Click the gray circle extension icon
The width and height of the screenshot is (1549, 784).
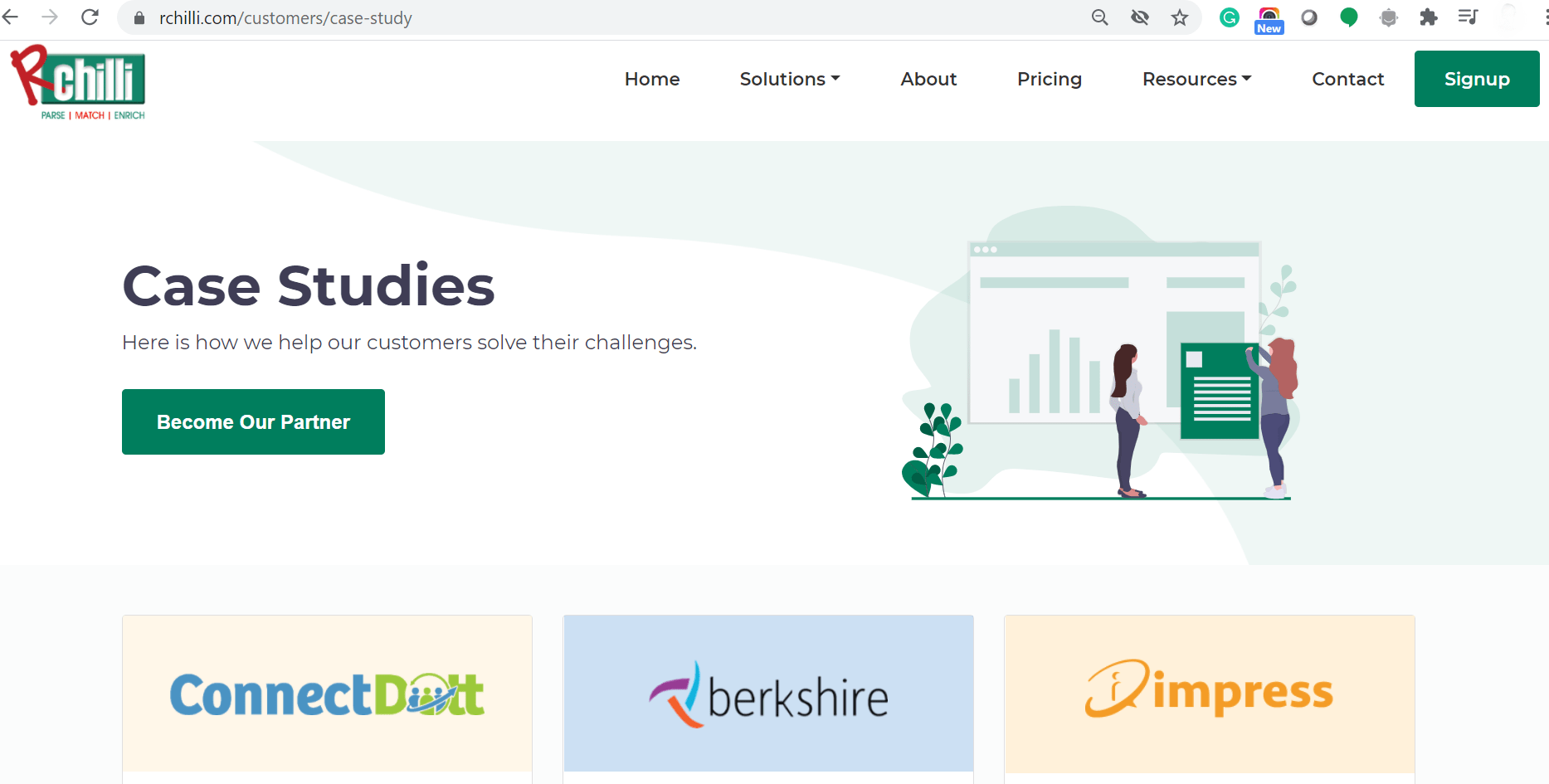click(1309, 17)
